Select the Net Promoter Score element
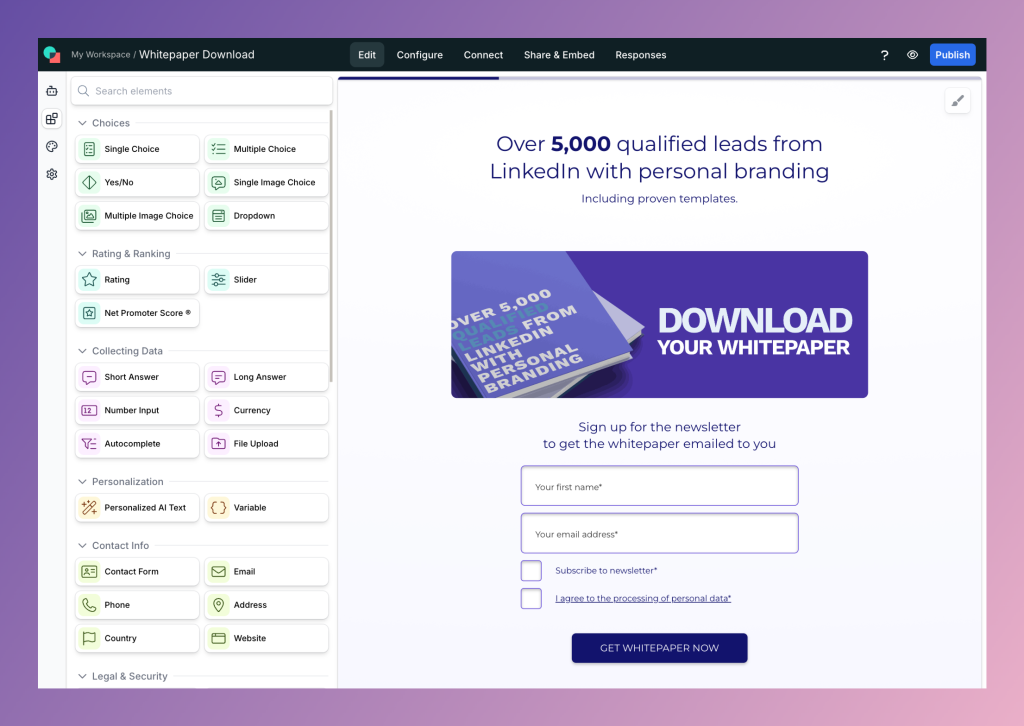Image resolution: width=1024 pixels, height=726 pixels. [136, 313]
